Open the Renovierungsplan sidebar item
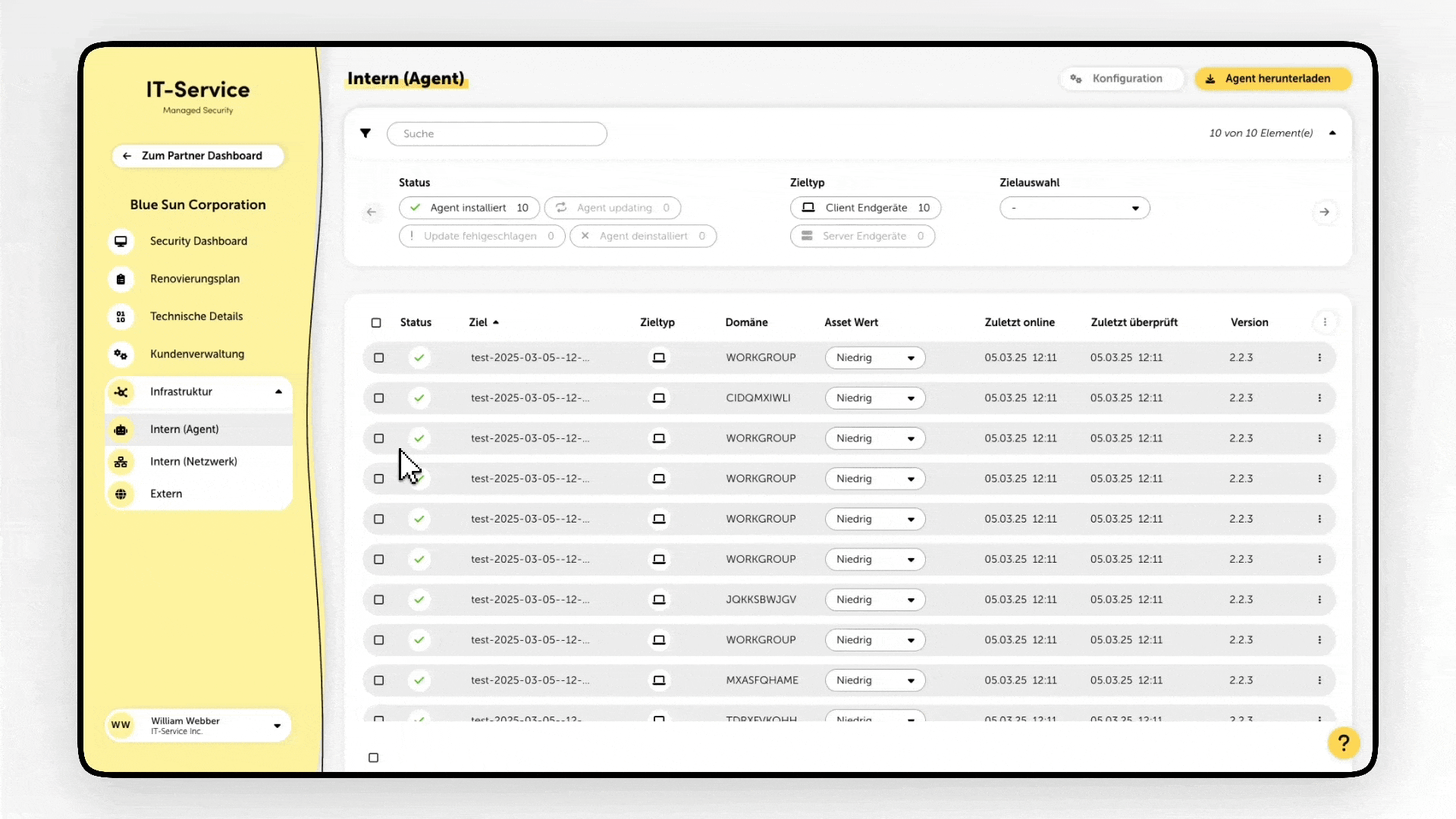Image resolution: width=1456 pixels, height=819 pixels. click(194, 278)
